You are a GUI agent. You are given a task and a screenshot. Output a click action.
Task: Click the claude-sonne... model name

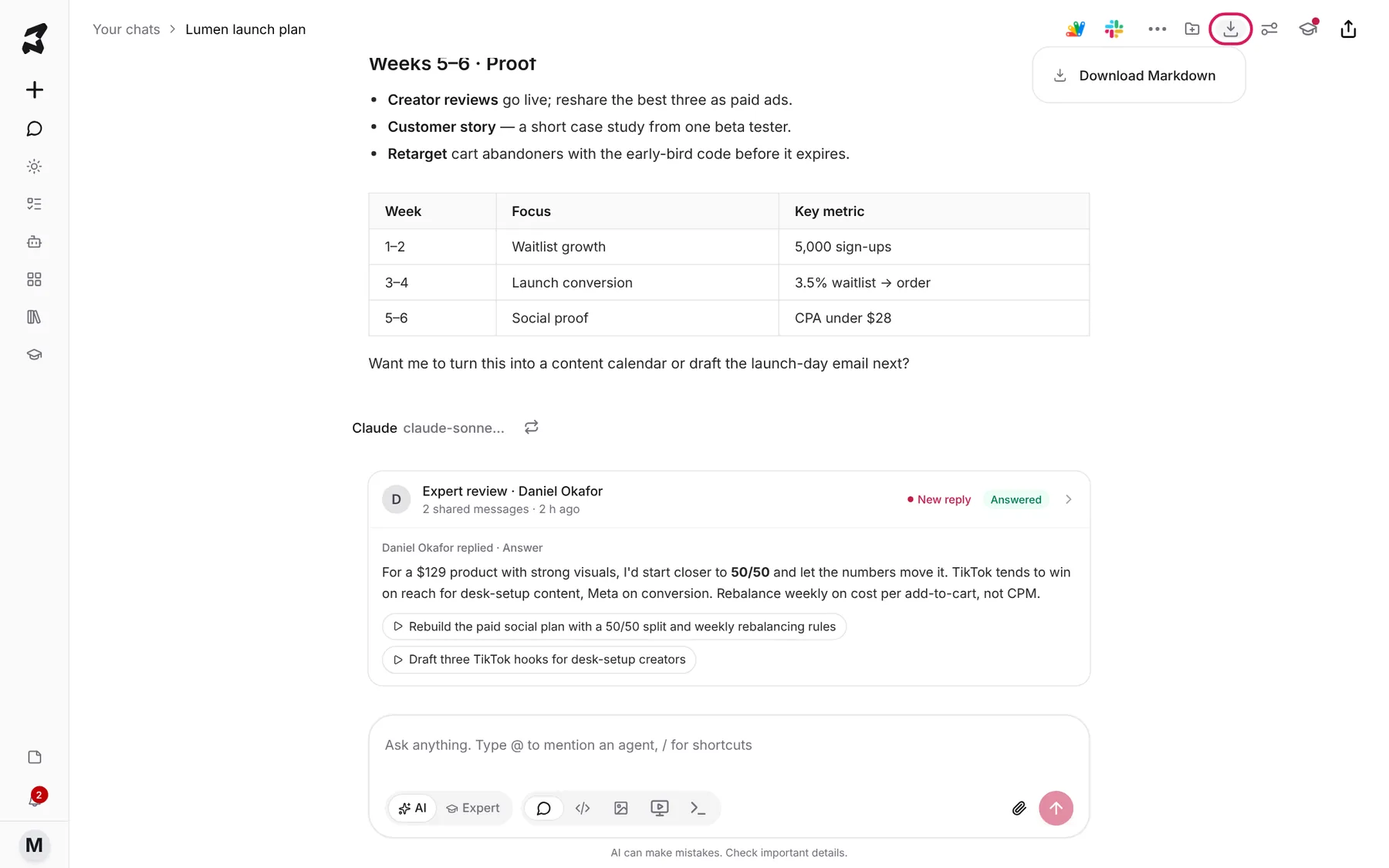[x=453, y=428]
